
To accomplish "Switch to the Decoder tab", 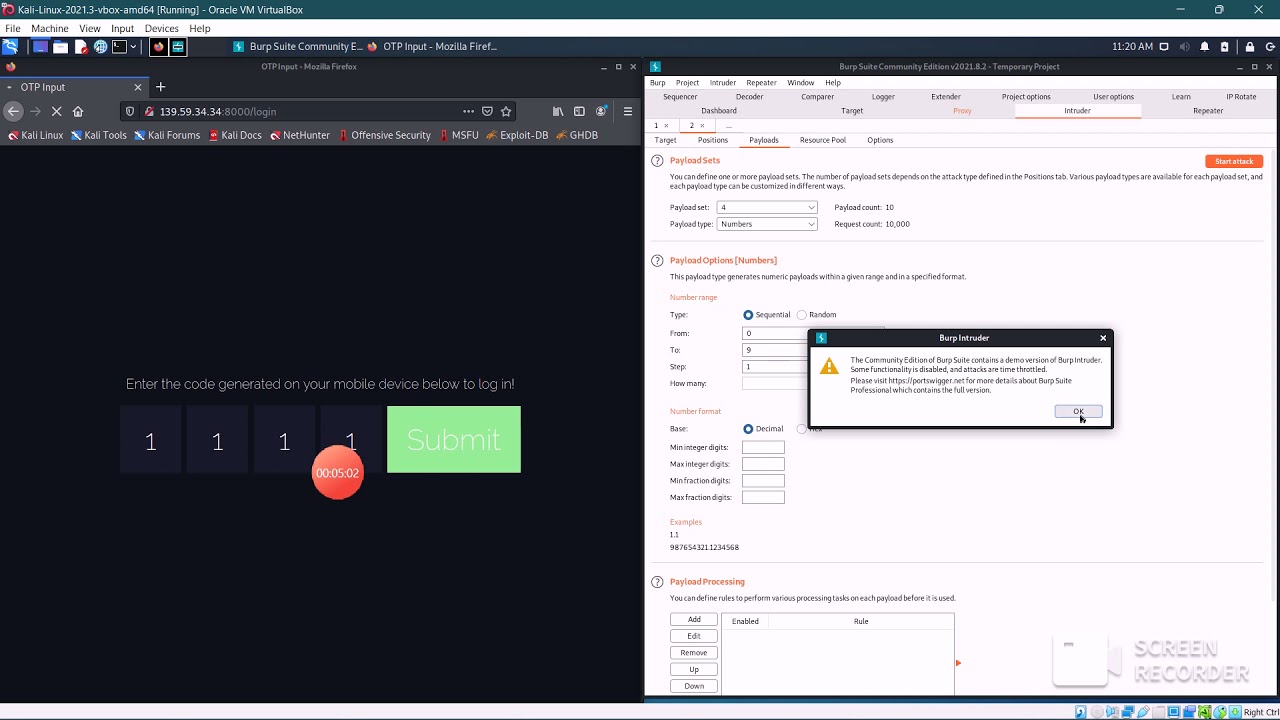I will (749, 97).
